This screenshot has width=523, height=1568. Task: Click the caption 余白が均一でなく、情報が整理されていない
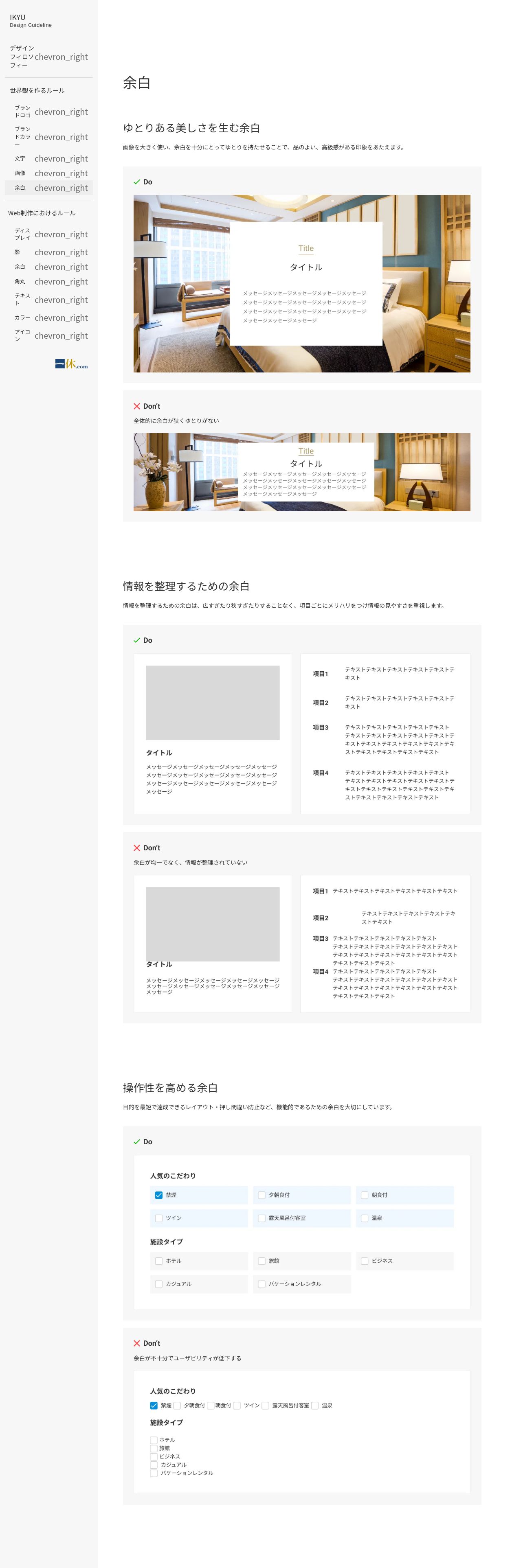coord(191,862)
